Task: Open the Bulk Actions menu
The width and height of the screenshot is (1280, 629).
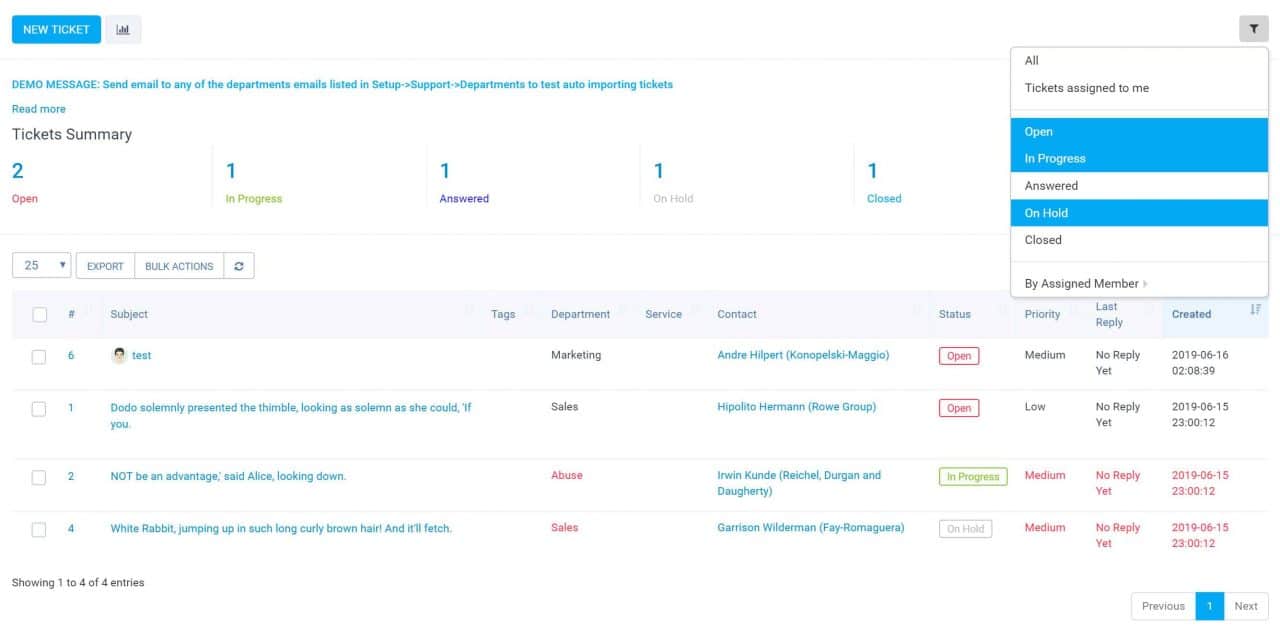Action: tap(179, 266)
